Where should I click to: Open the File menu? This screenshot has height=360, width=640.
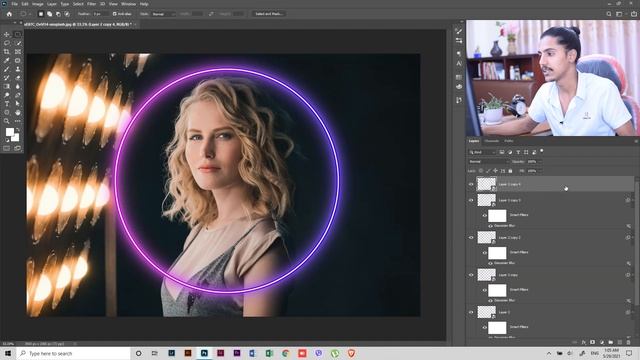pos(14,4)
